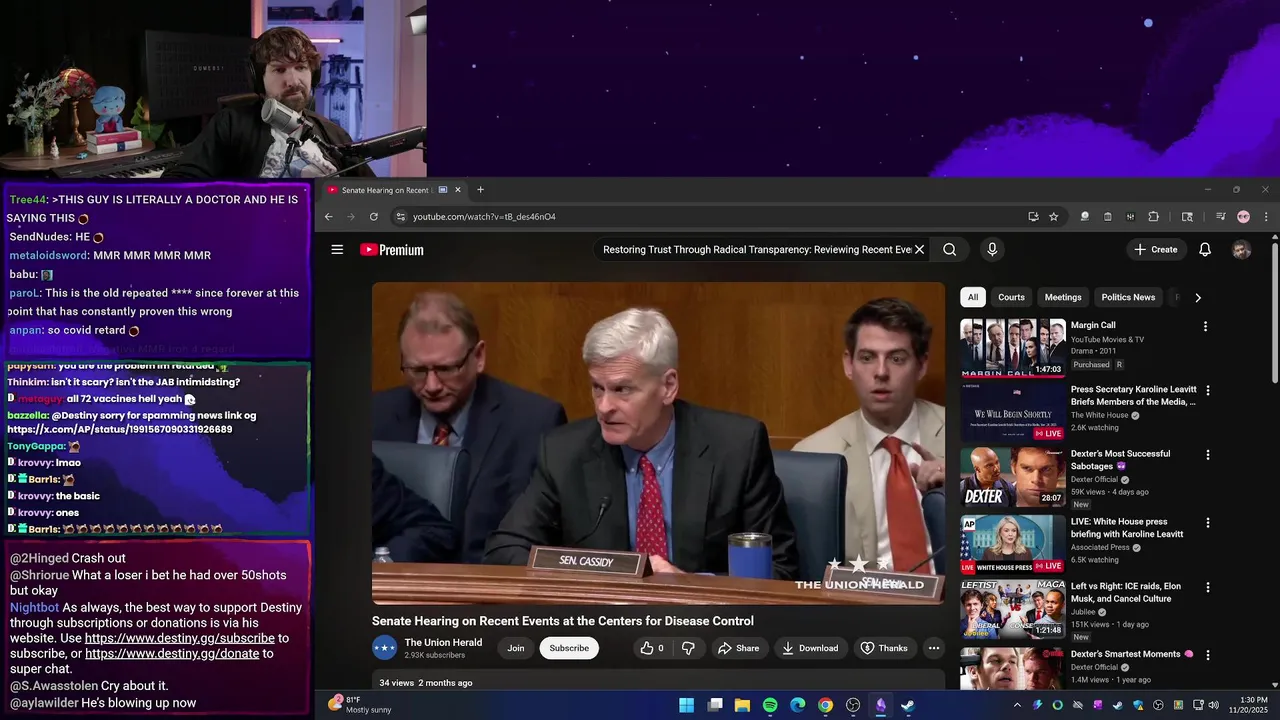Click the Create button

coord(1156,250)
